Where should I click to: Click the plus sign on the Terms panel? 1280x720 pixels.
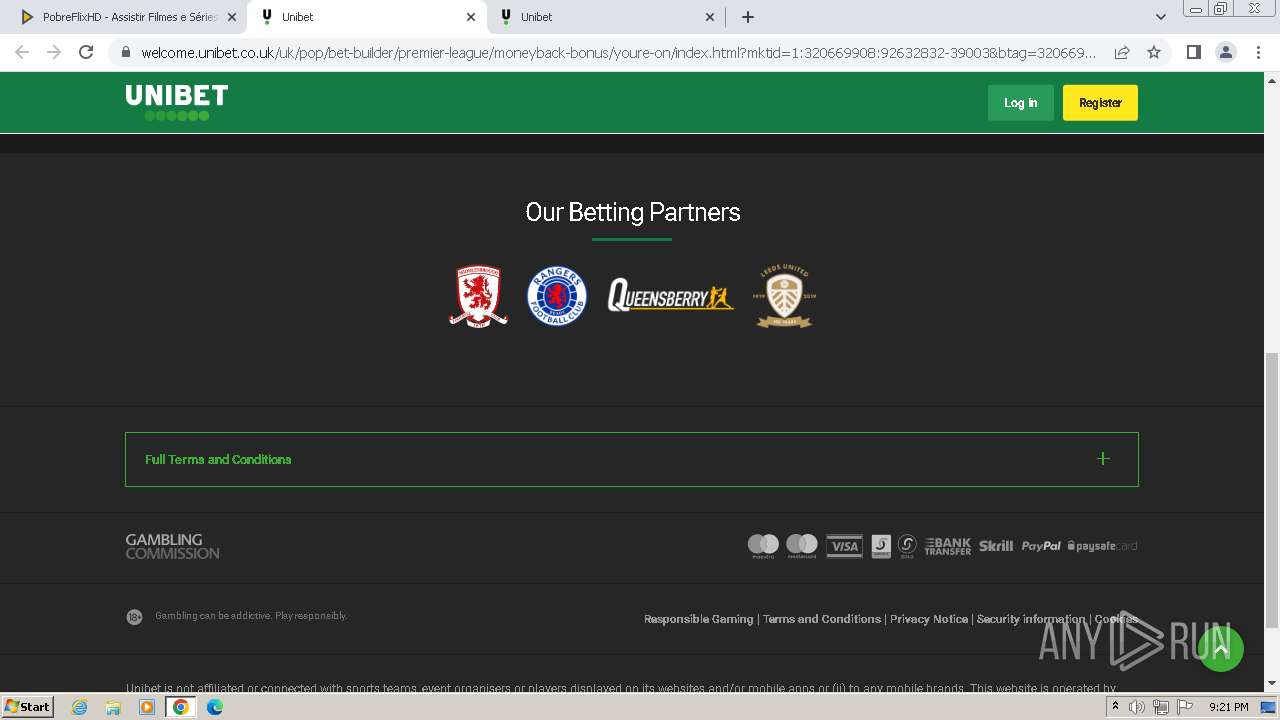pos(1103,459)
